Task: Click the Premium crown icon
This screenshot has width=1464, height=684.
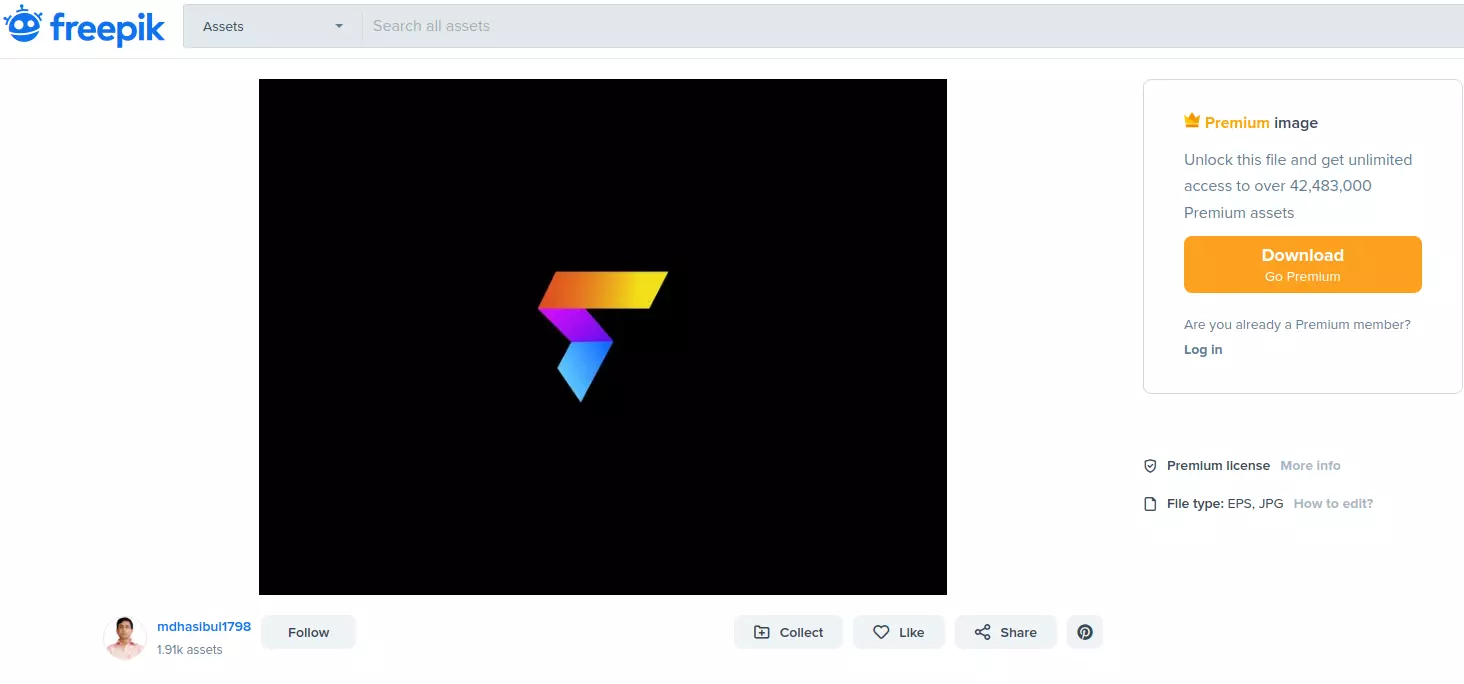Action: (1191, 119)
